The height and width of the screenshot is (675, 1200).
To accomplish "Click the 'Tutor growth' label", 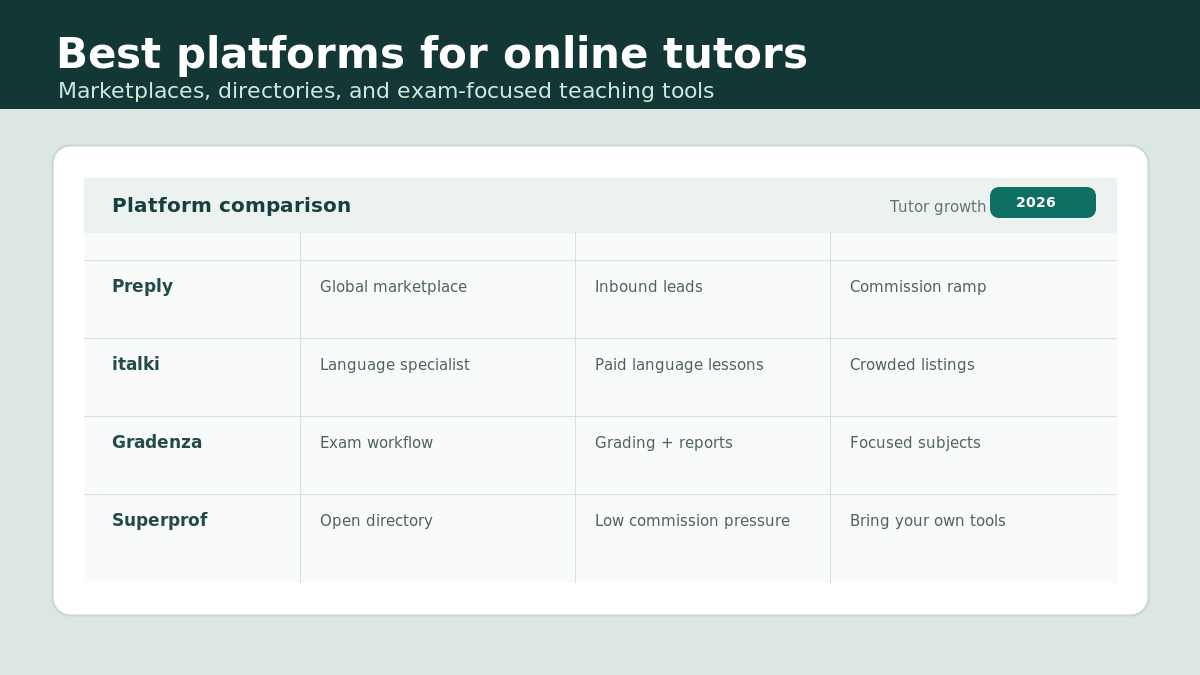I will point(938,207).
